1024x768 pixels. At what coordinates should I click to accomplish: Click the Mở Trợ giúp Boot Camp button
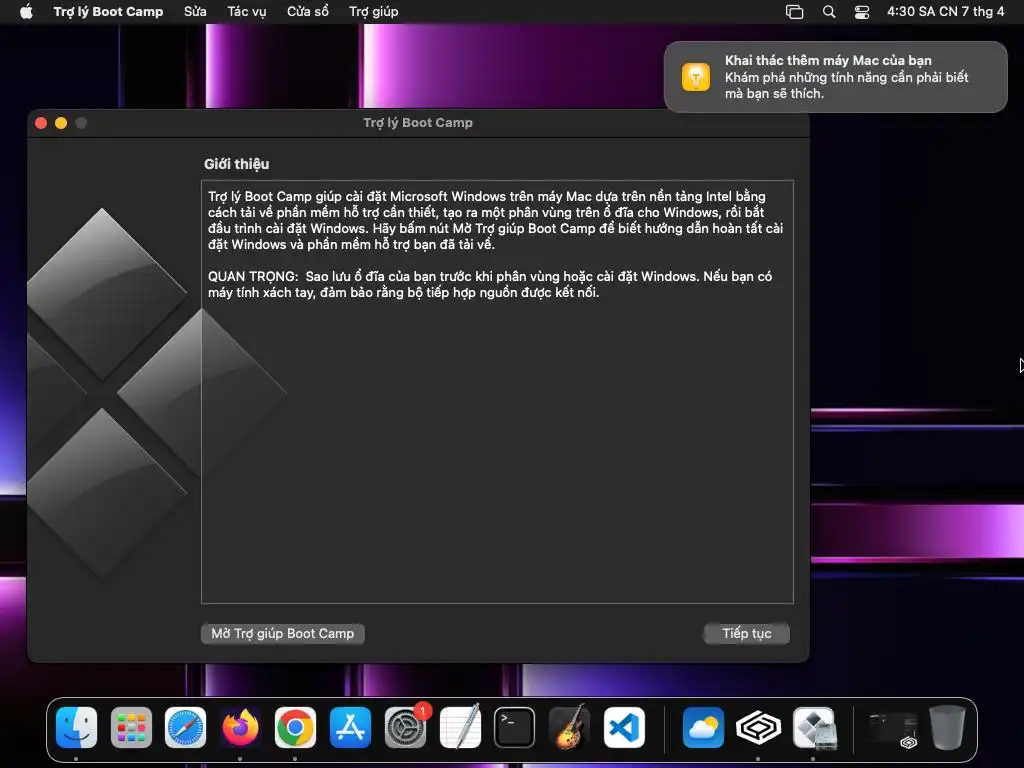[x=283, y=633]
